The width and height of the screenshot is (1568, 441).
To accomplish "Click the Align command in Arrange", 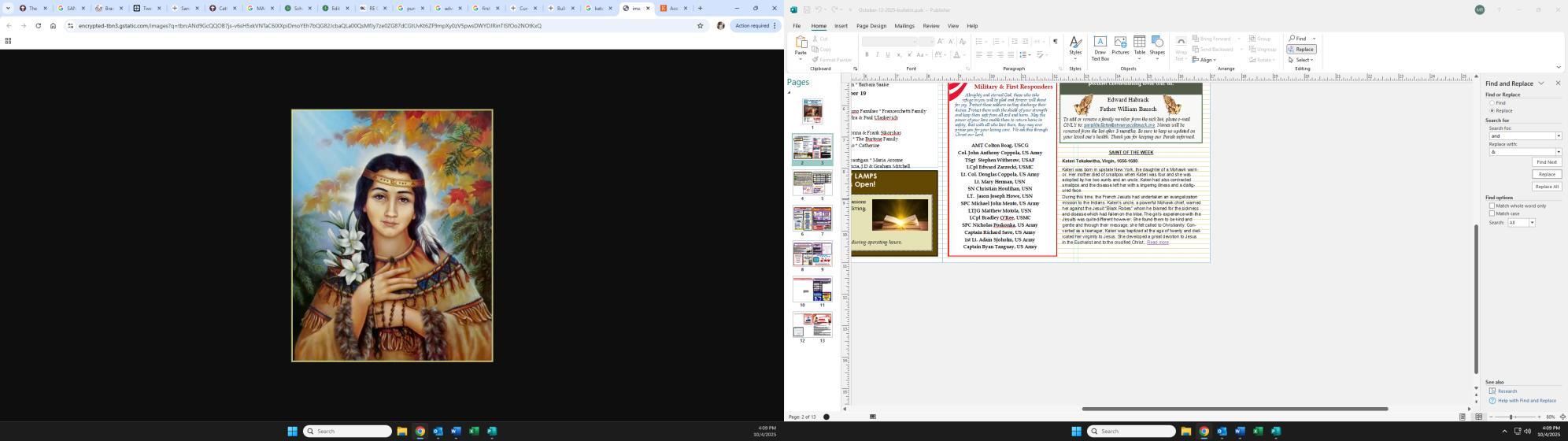I will [1204, 60].
